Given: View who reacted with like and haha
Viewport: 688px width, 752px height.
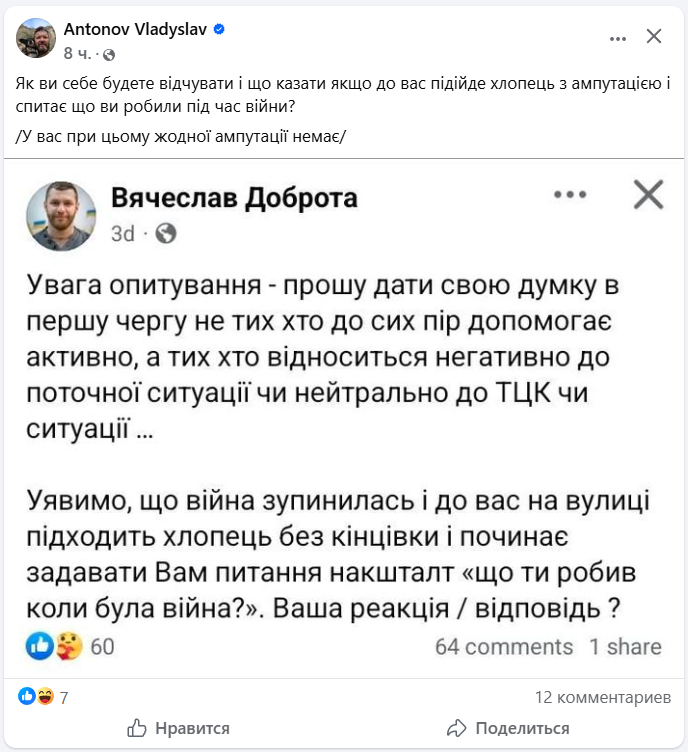Looking at the screenshot, I should (37, 696).
